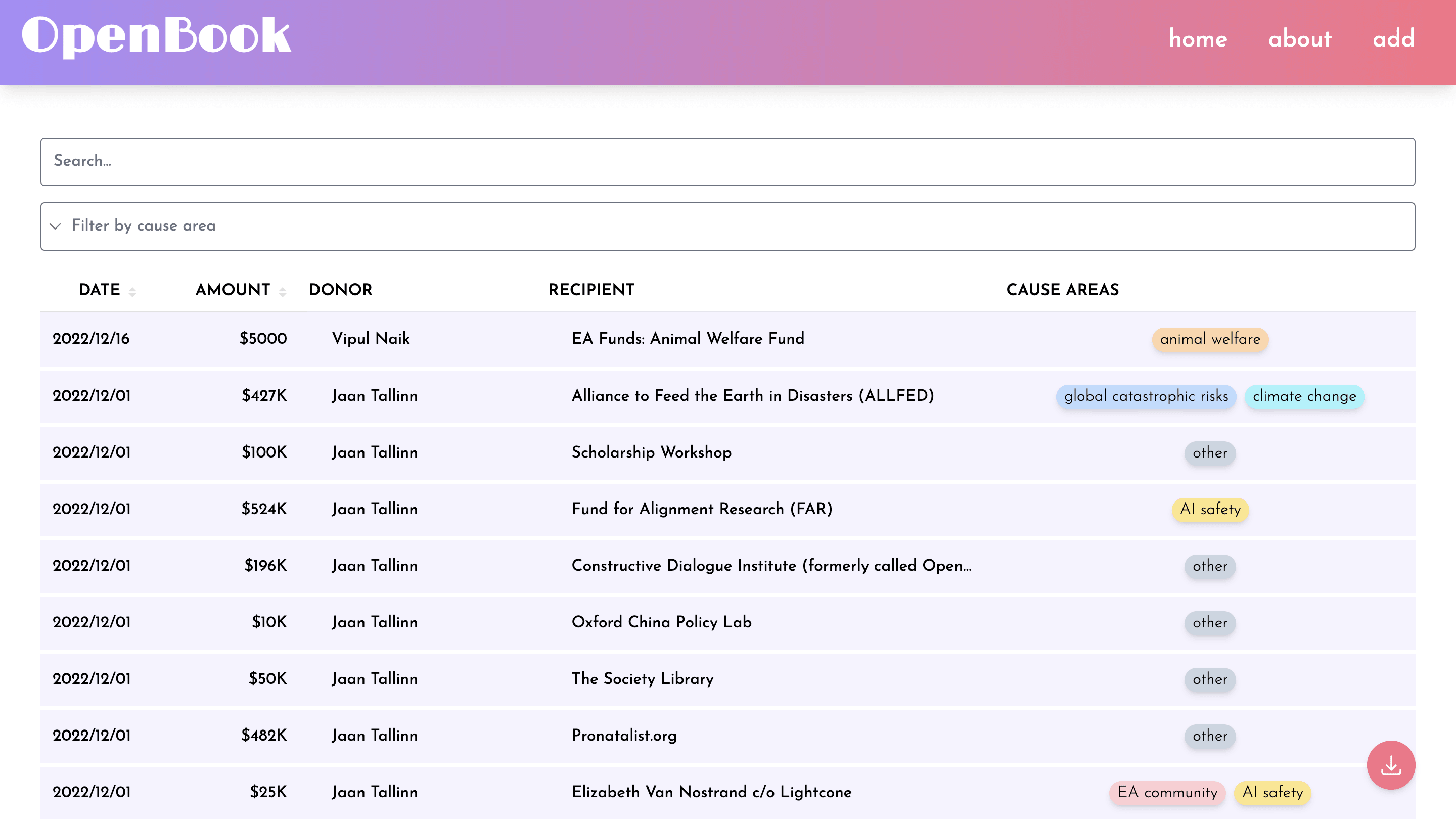Screen dimensions: 1456x822
Task: Open the Pronatalist.org recipient
Action: pyautogui.click(x=624, y=736)
